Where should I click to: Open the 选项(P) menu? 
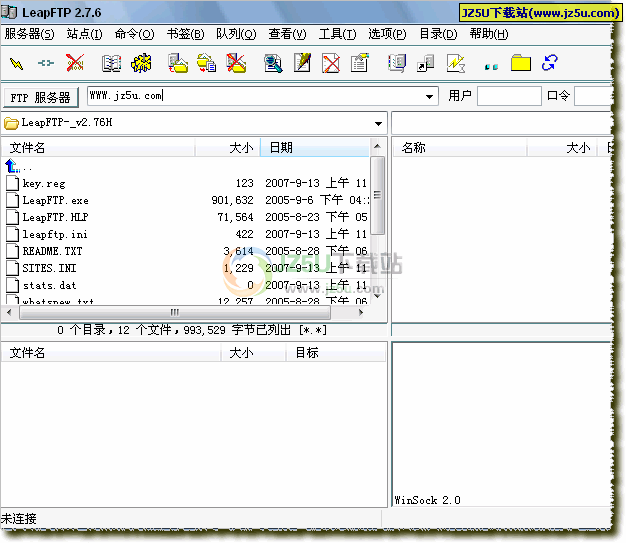tap(387, 34)
